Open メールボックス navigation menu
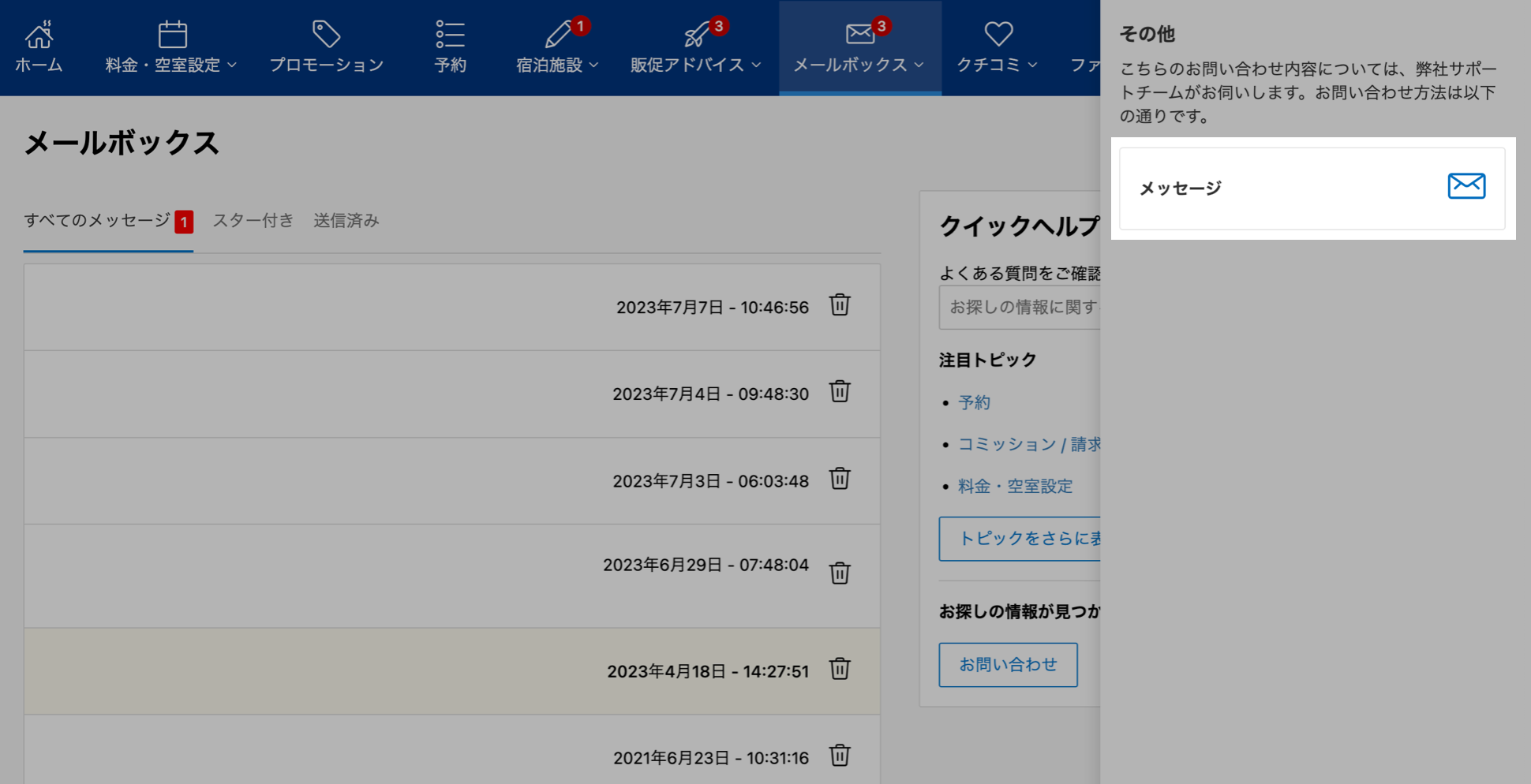Image resolution: width=1531 pixels, height=784 pixels. [x=859, y=65]
